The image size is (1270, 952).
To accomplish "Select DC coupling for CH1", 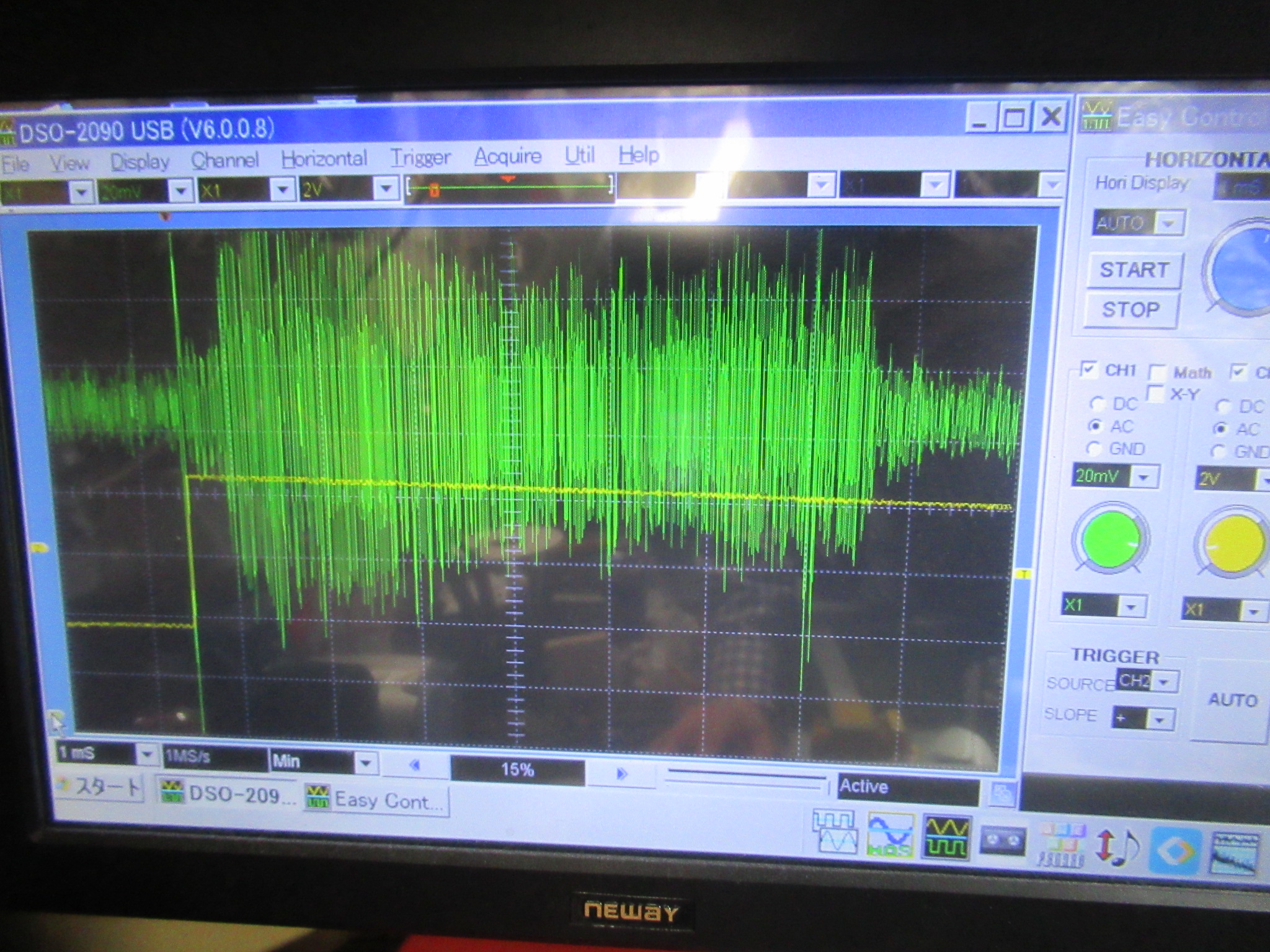I will coord(1098,404).
